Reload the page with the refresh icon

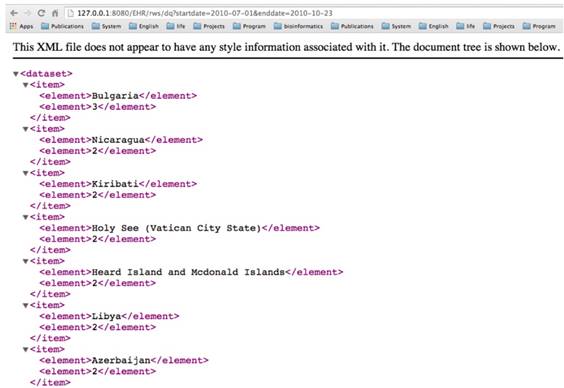click(x=41, y=13)
